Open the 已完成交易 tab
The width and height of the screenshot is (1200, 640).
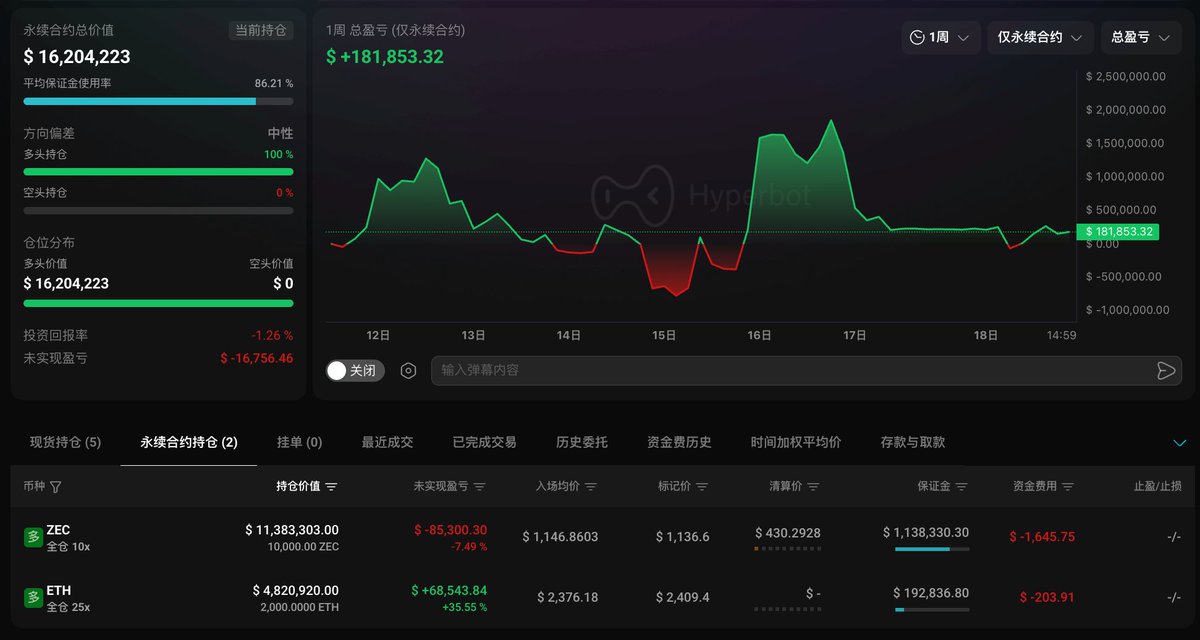484,442
